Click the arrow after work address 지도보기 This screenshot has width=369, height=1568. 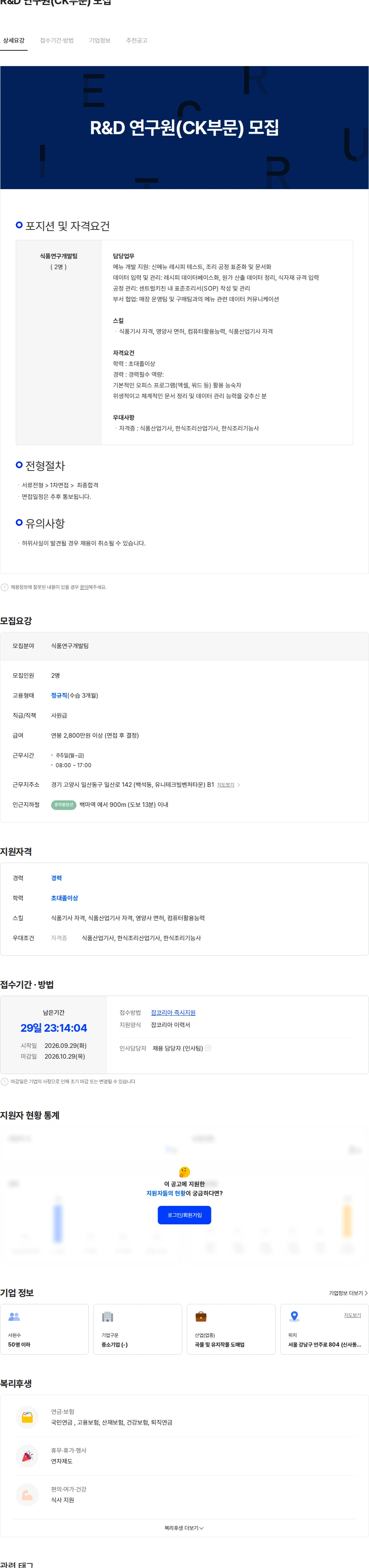point(239,785)
